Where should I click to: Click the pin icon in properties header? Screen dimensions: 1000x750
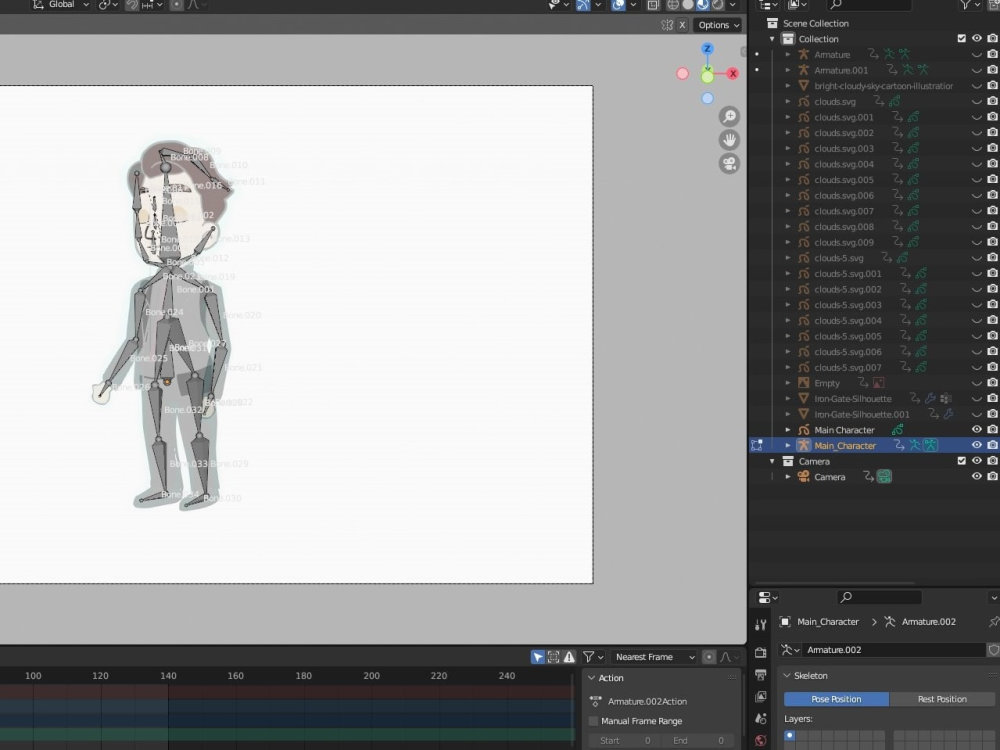(993, 622)
